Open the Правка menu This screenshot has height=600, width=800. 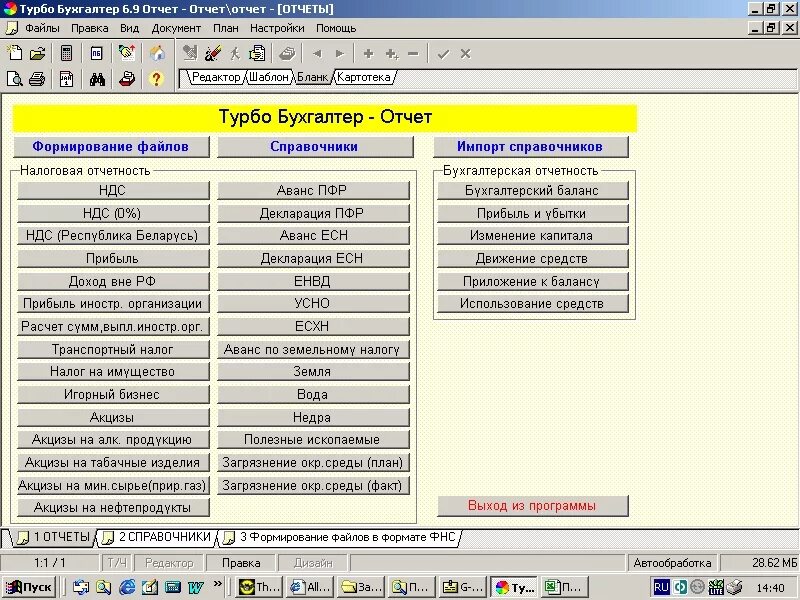[89, 28]
